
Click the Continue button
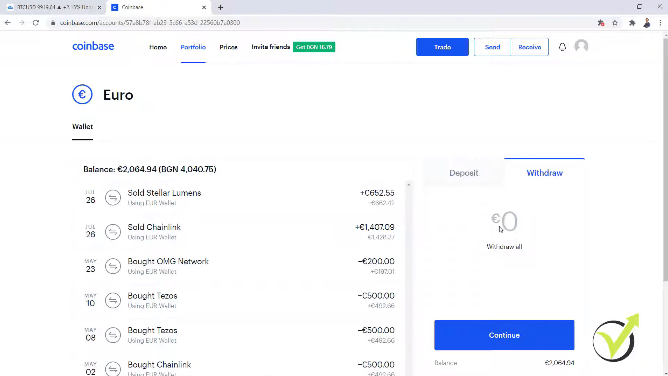504,335
